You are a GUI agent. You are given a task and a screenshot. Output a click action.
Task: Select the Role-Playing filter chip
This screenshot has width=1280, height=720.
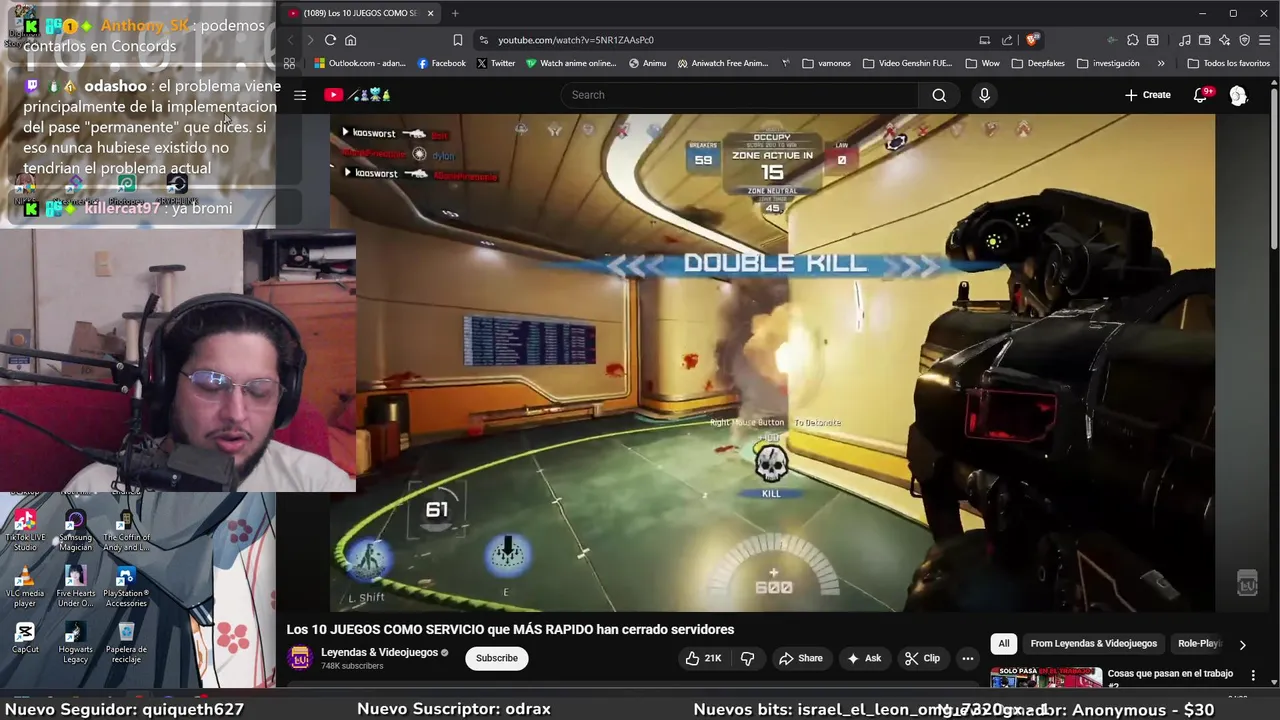click(1199, 644)
